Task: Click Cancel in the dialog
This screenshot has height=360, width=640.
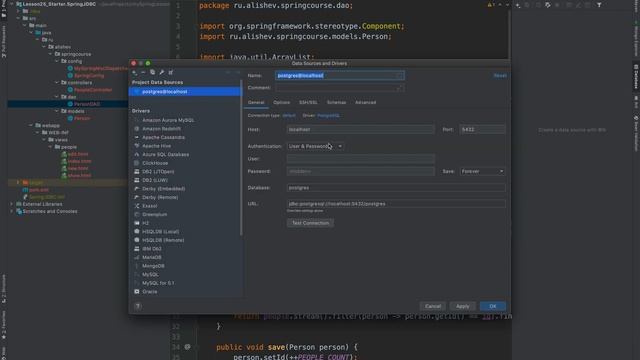Action: [433, 306]
